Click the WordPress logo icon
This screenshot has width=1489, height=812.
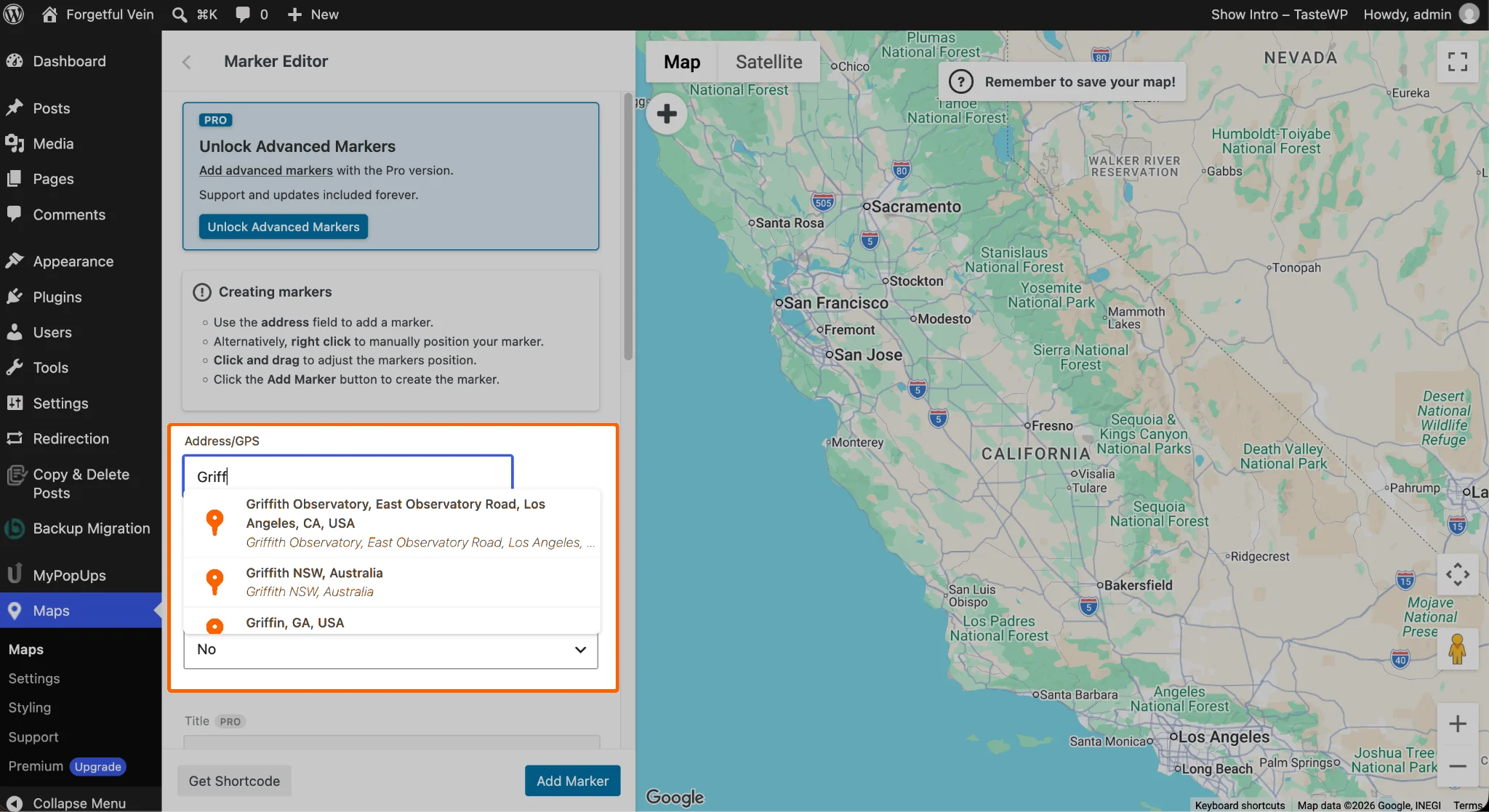(14, 15)
